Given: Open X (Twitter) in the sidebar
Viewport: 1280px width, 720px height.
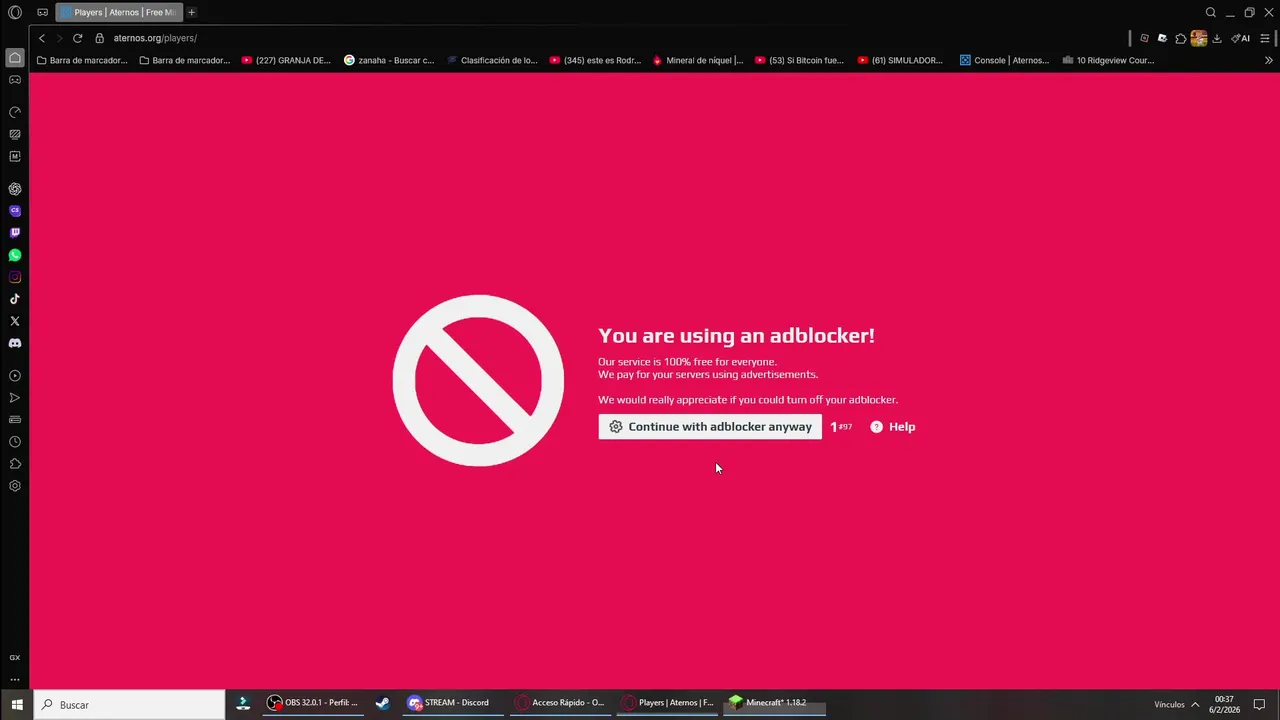Looking at the screenshot, I should tap(15, 321).
